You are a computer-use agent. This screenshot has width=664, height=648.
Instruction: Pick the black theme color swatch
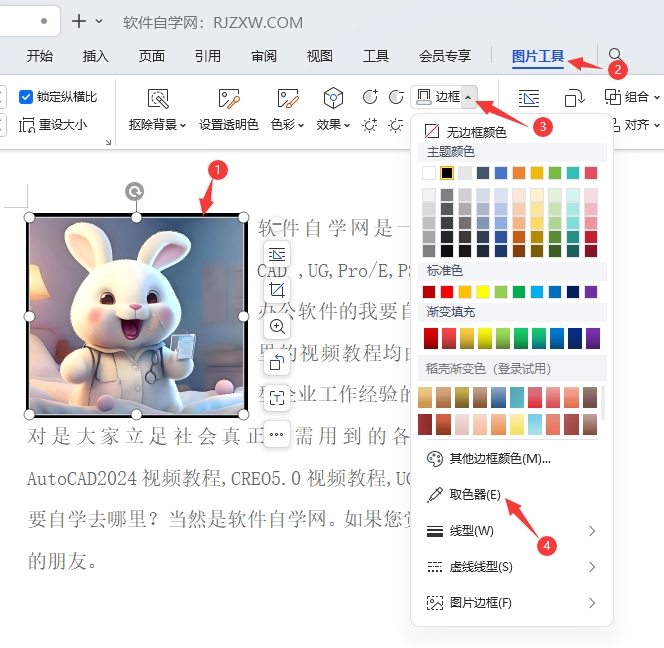[447, 173]
